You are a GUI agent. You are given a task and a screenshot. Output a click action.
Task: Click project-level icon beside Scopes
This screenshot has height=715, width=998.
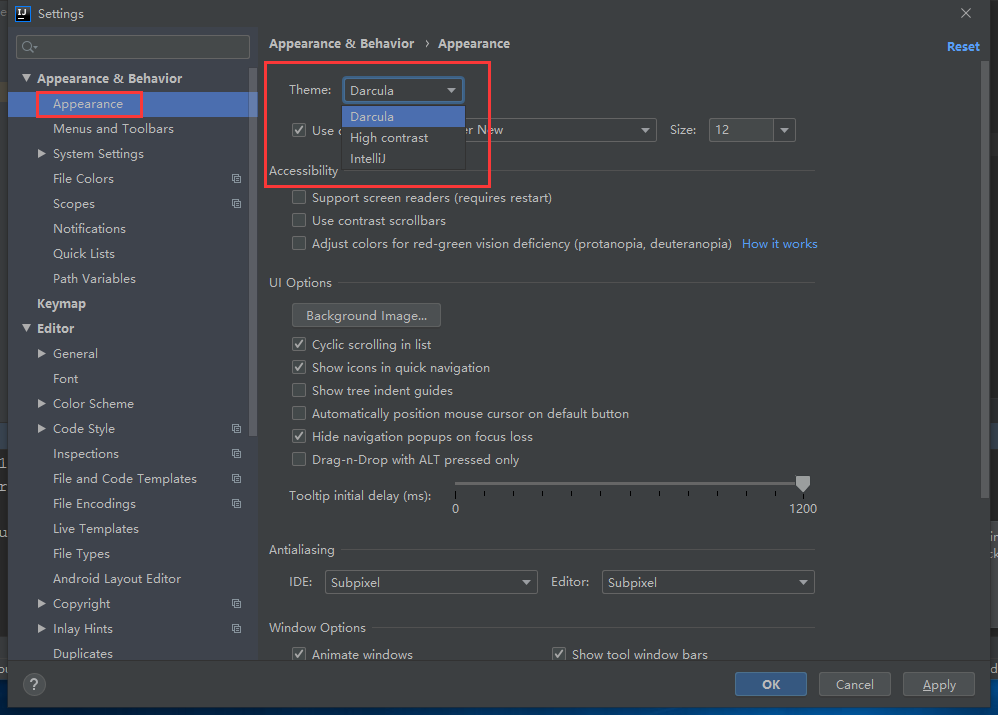click(x=237, y=204)
